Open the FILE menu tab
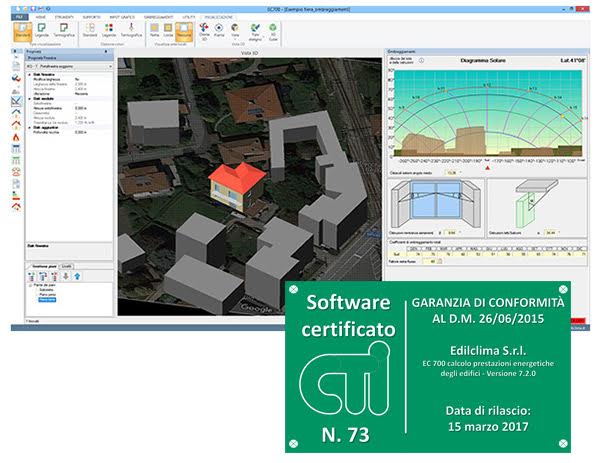600x463 pixels. (19, 17)
